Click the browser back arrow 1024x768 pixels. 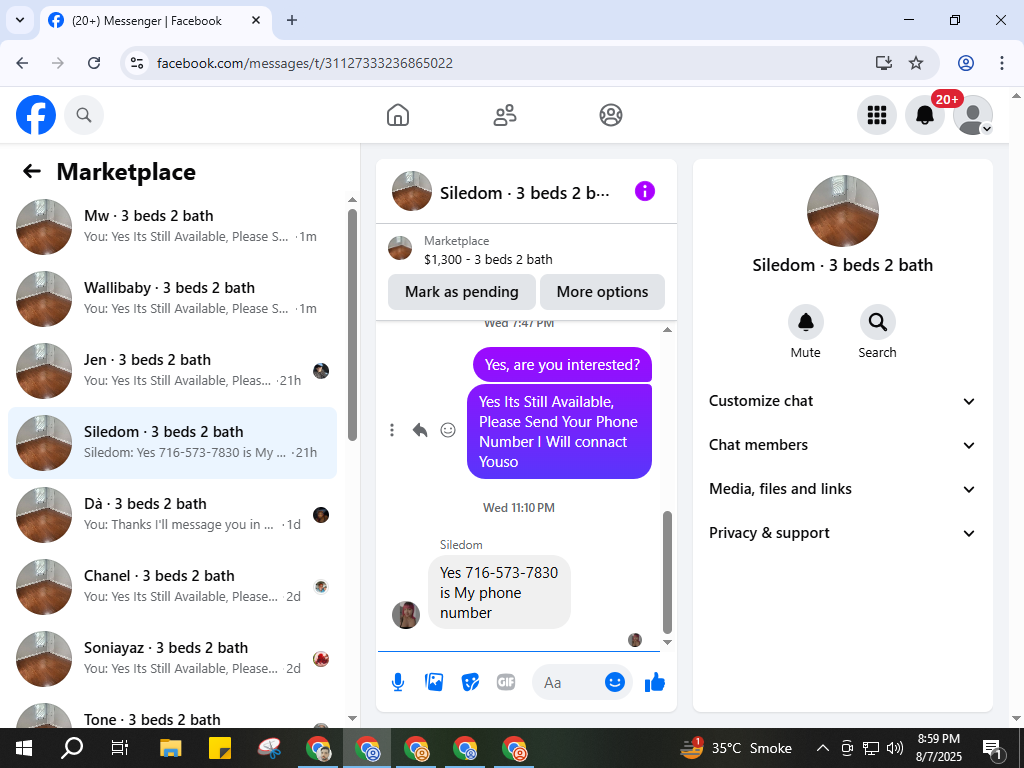[x=22, y=63]
